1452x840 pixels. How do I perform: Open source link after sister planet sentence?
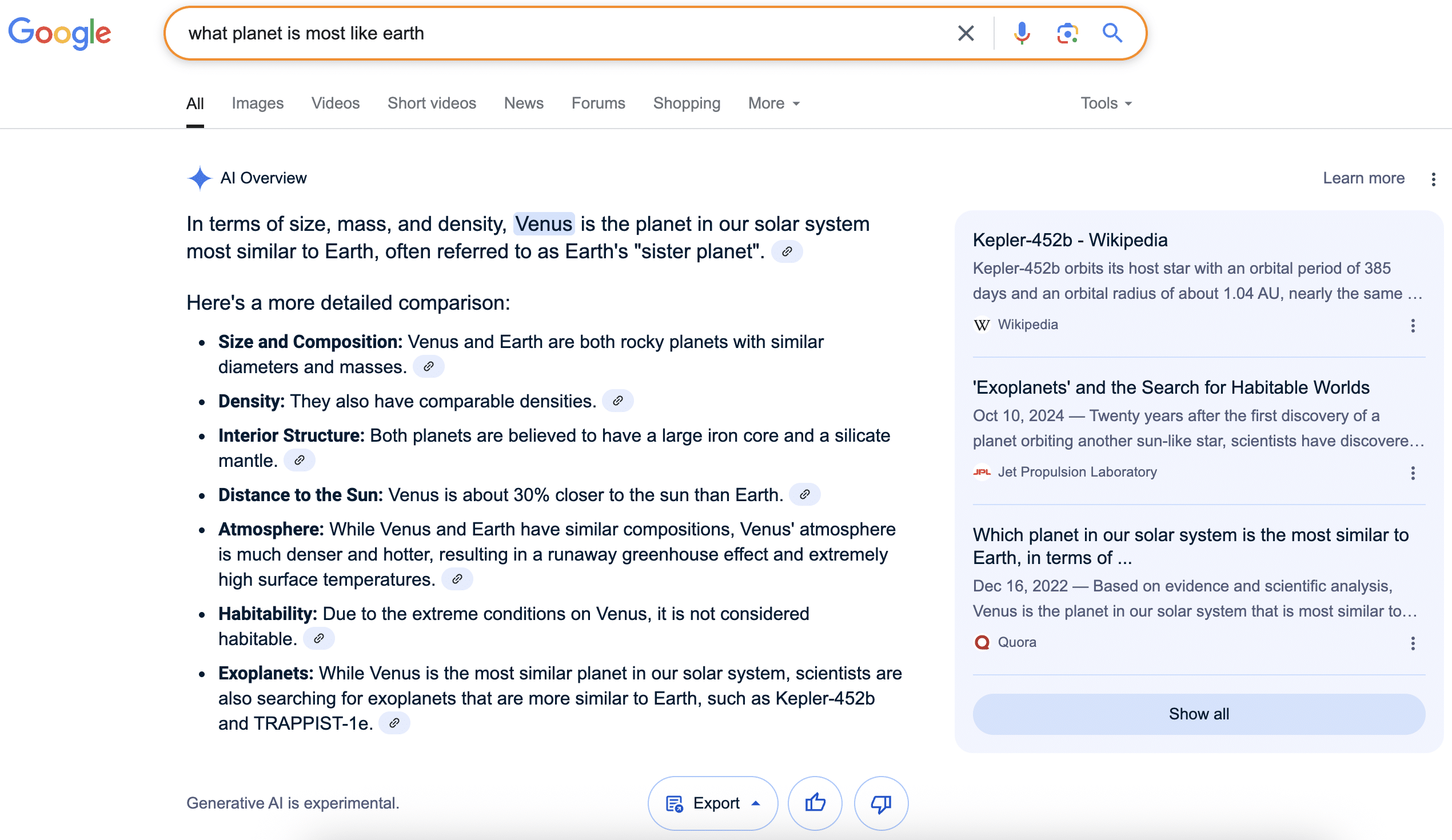point(787,252)
